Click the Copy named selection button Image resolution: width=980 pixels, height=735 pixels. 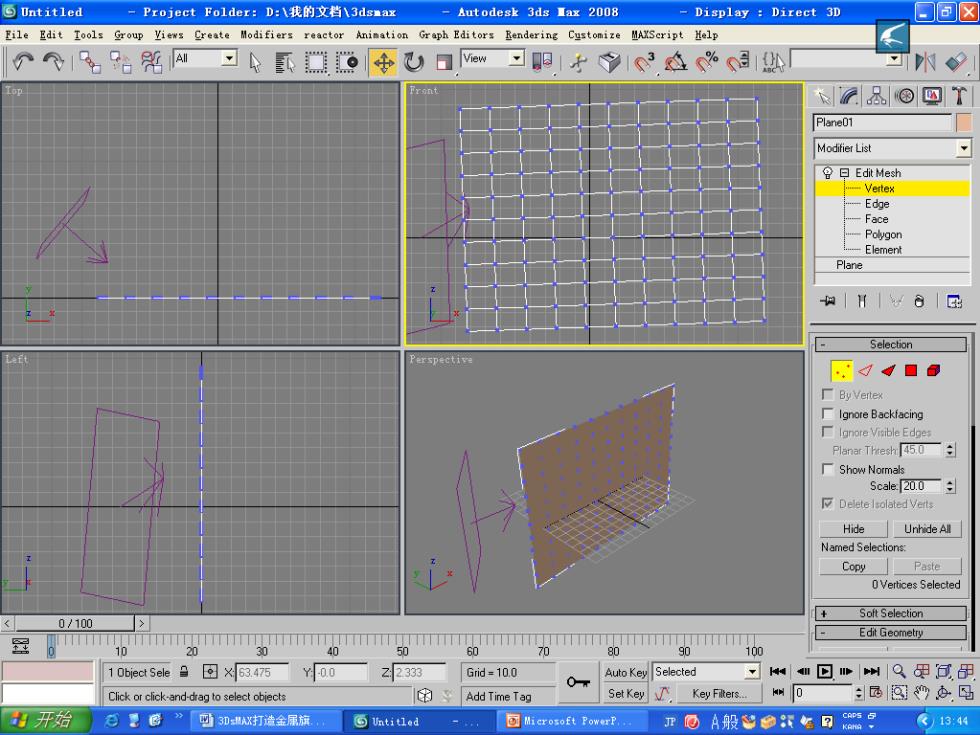pyautogui.click(x=853, y=566)
